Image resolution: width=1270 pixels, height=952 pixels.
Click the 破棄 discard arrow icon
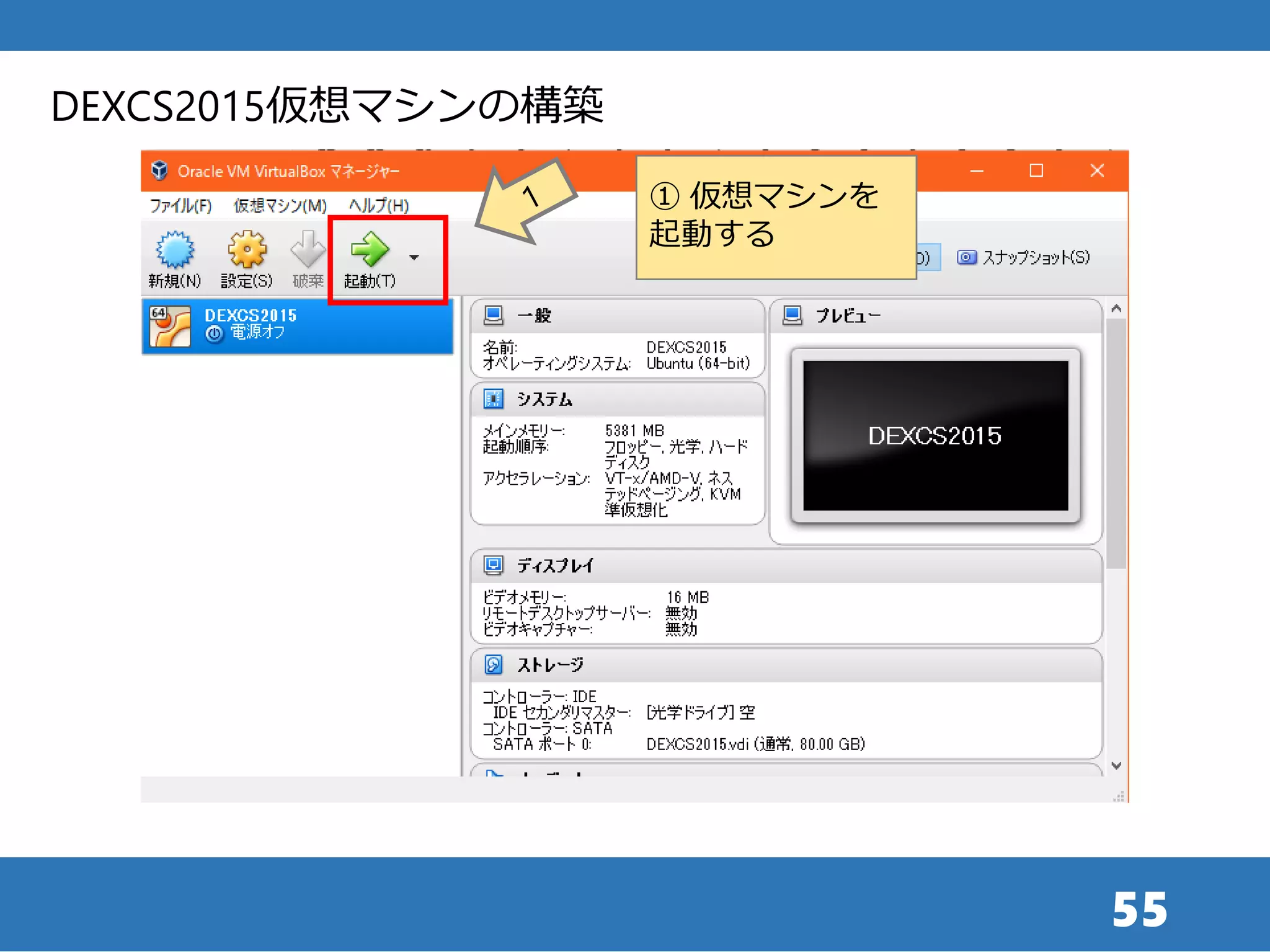308,249
